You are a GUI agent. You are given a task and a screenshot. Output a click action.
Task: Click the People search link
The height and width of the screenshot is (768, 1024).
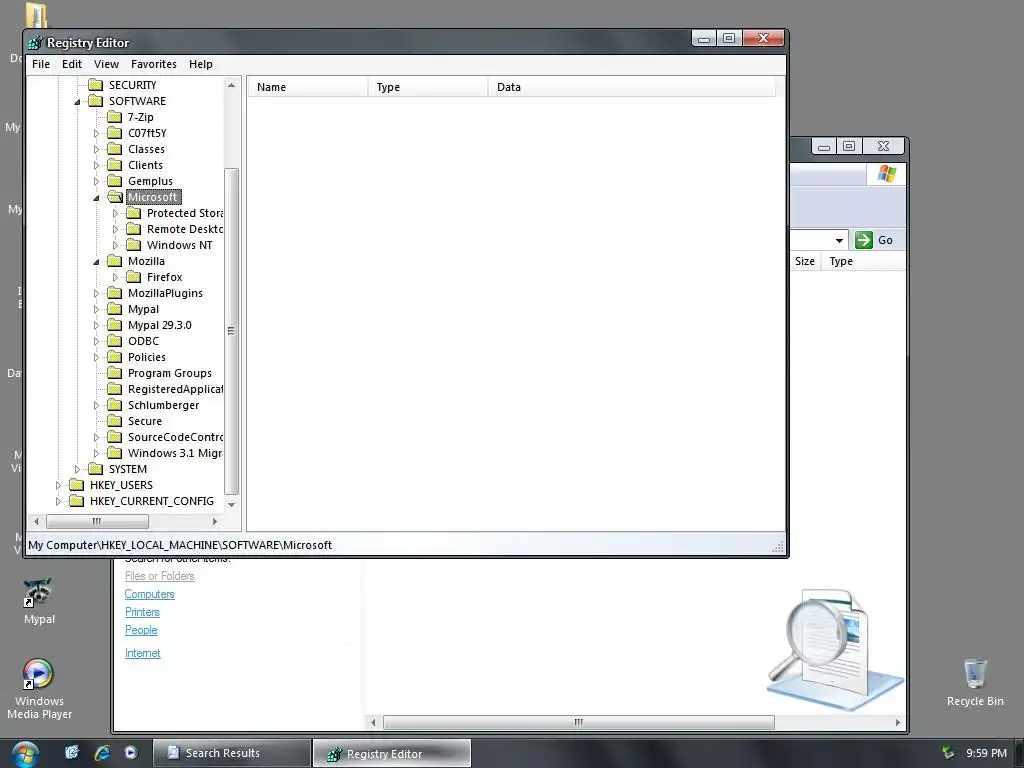[x=141, y=630]
